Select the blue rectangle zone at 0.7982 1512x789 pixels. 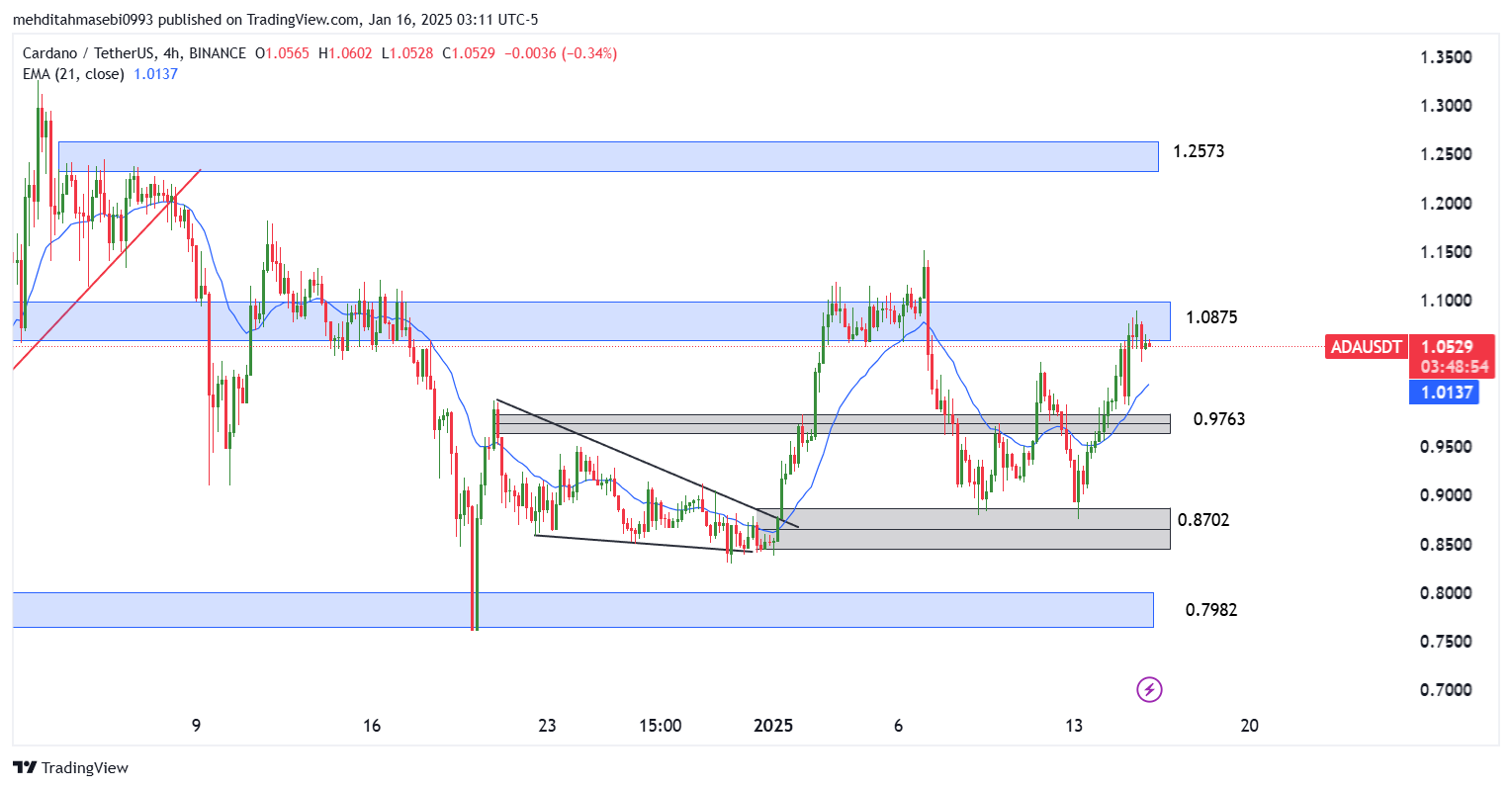583,610
